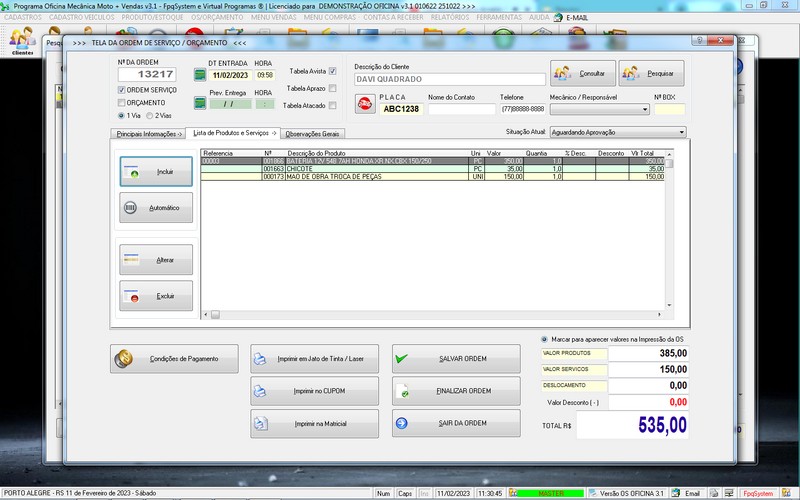Click SAIR DA ORDEM
The image size is (800, 500).
click(x=456, y=423)
